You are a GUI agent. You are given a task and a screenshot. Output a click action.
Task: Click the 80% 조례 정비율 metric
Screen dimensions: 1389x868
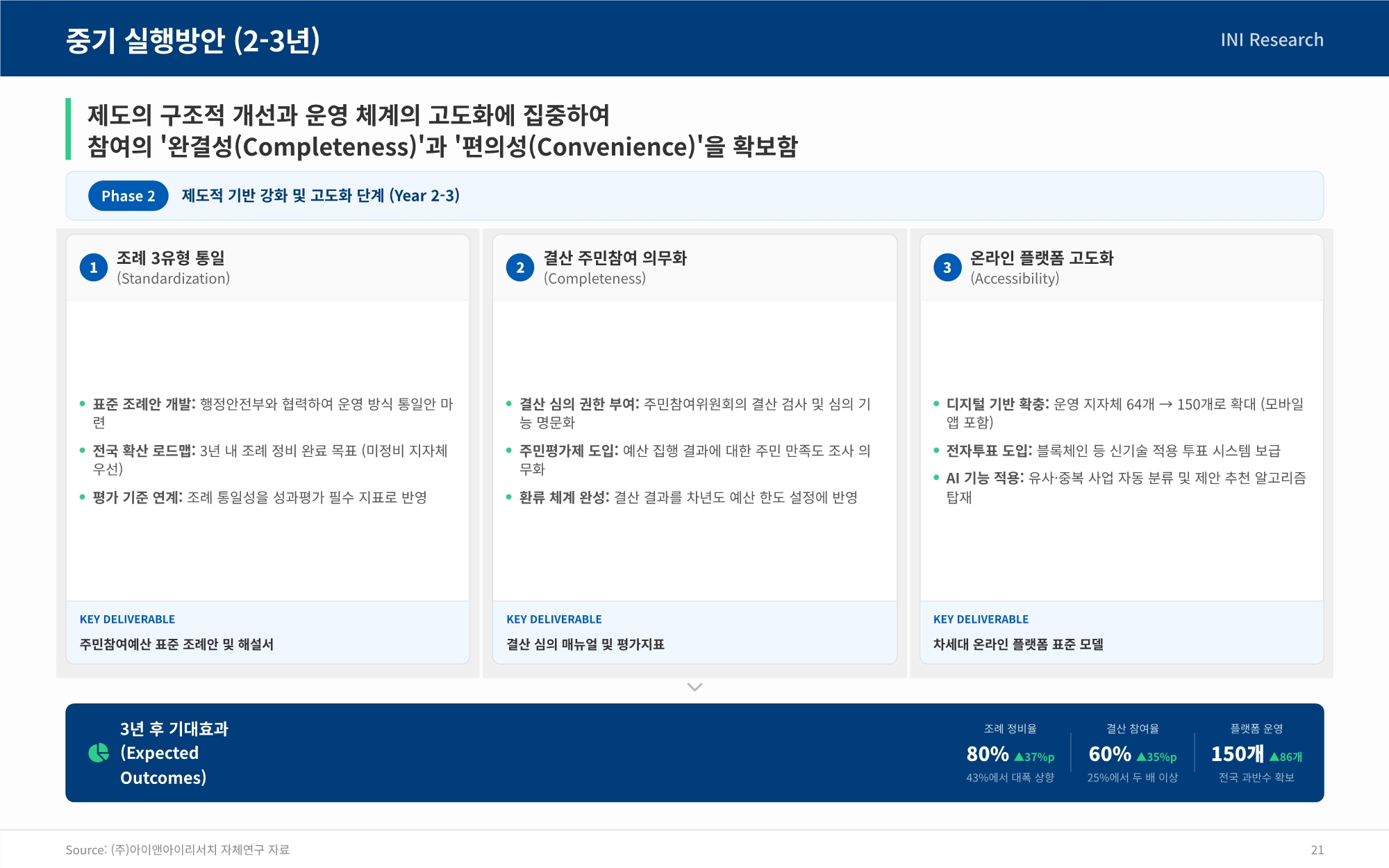988,754
